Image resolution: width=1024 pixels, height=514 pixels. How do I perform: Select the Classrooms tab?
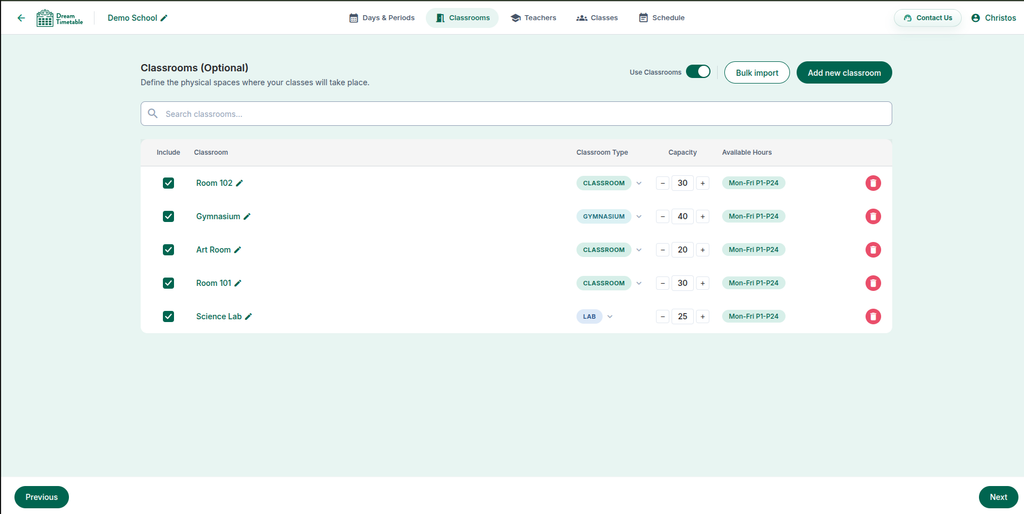462,18
